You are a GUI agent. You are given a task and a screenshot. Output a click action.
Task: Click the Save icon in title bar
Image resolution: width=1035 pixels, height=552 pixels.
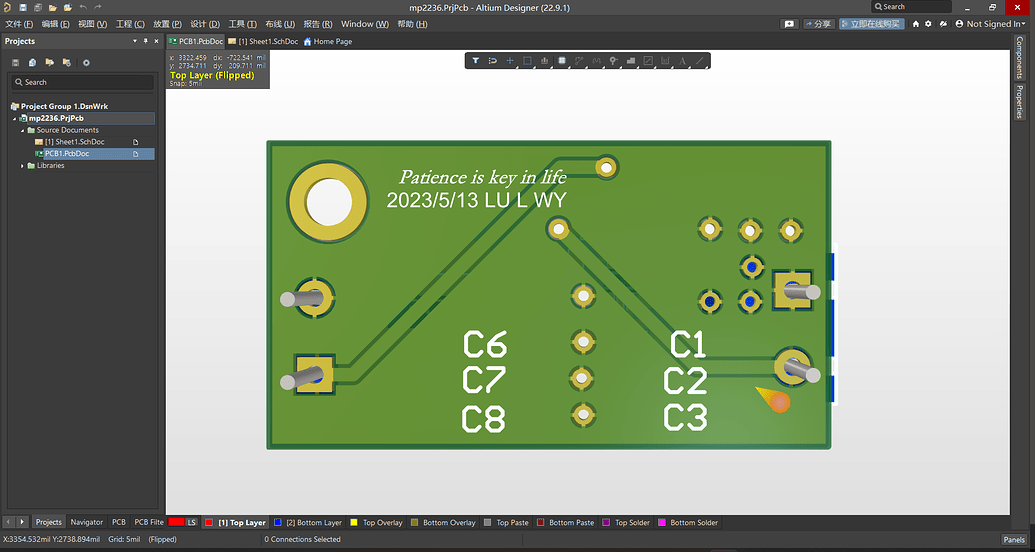coord(22,7)
